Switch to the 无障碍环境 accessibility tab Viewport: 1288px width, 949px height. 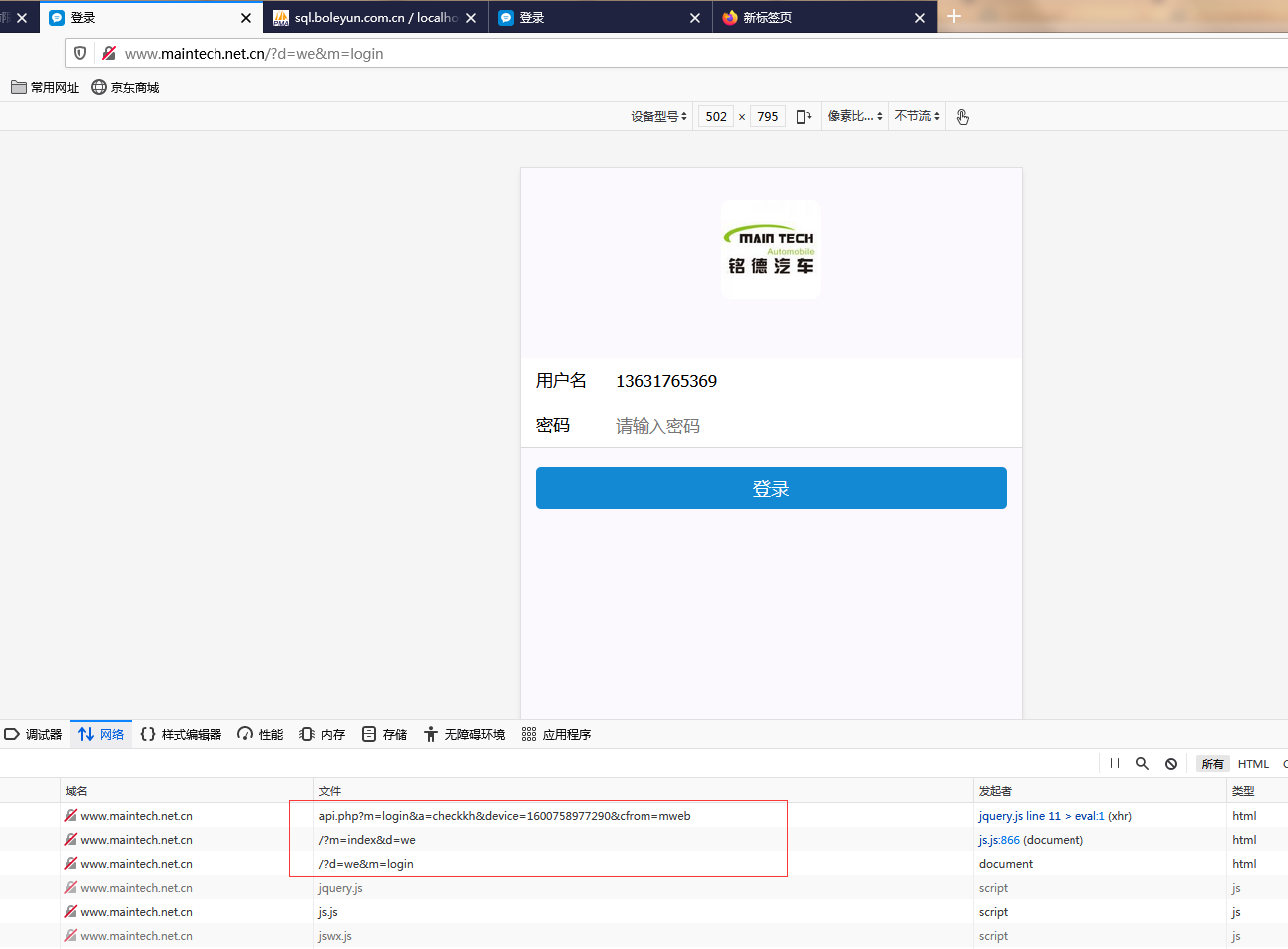point(464,734)
